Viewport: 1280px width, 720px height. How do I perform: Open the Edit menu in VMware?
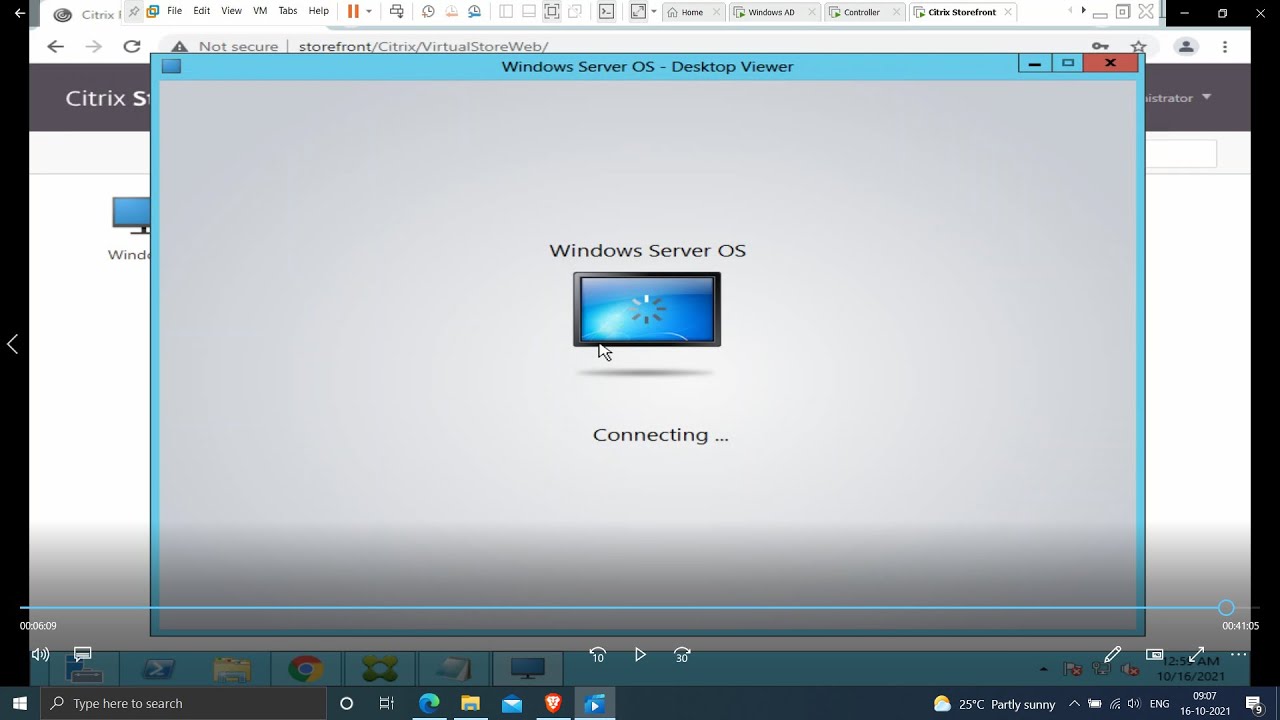point(202,11)
